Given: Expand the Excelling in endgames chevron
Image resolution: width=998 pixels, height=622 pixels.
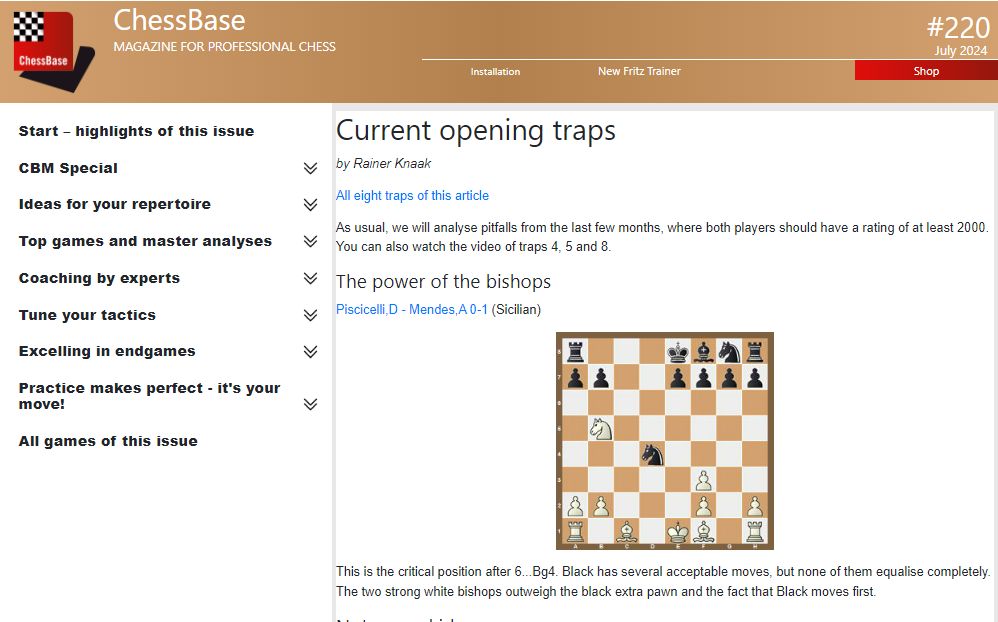Looking at the screenshot, I should (x=310, y=352).
